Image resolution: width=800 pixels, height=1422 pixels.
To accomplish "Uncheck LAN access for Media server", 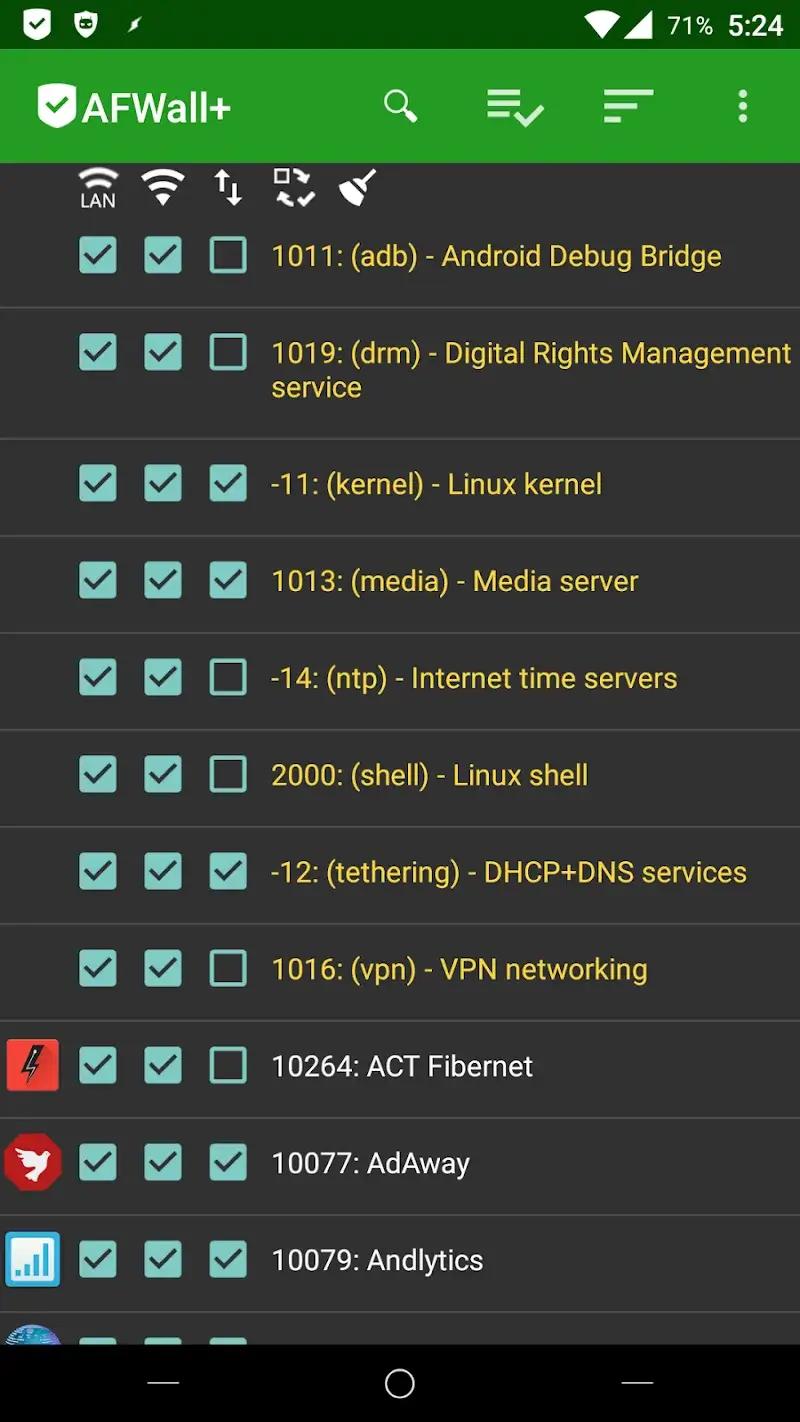I will (x=97, y=580).
